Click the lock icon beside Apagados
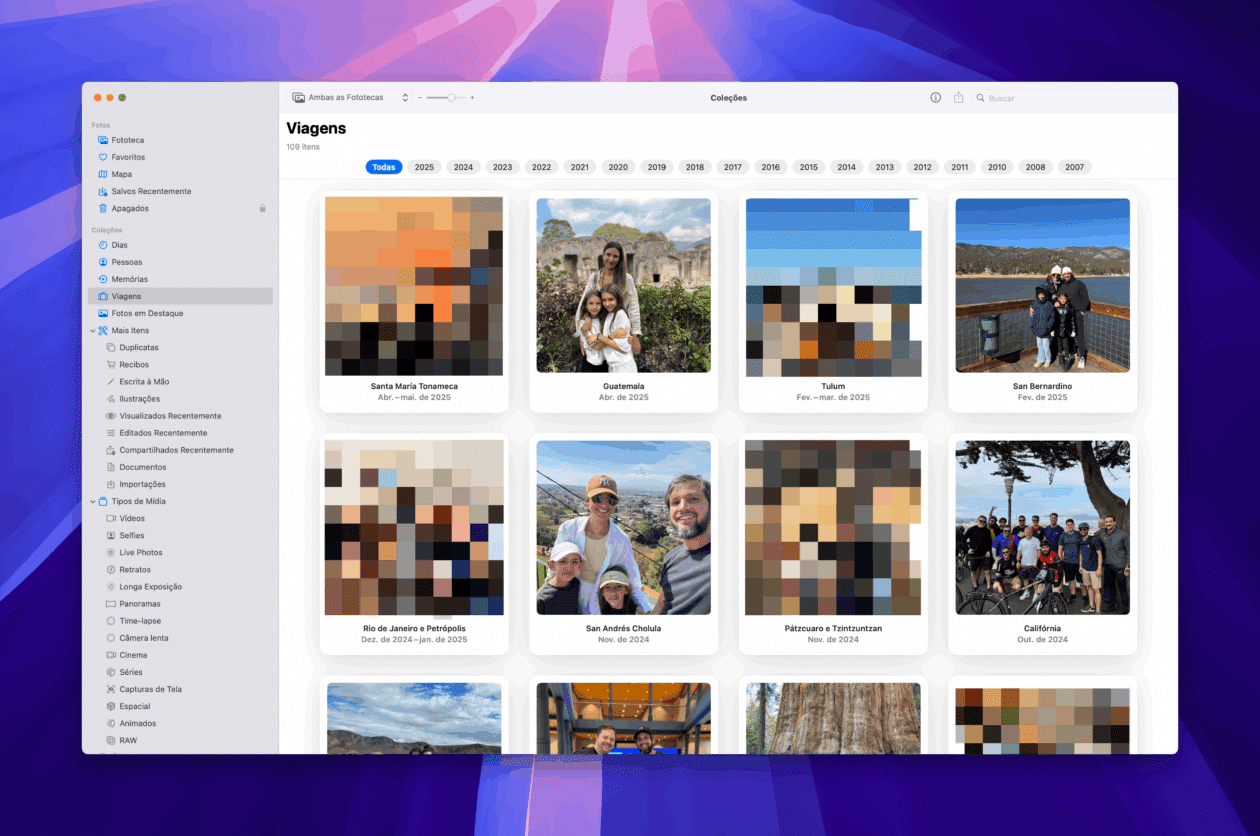 [x=263, y=208]
